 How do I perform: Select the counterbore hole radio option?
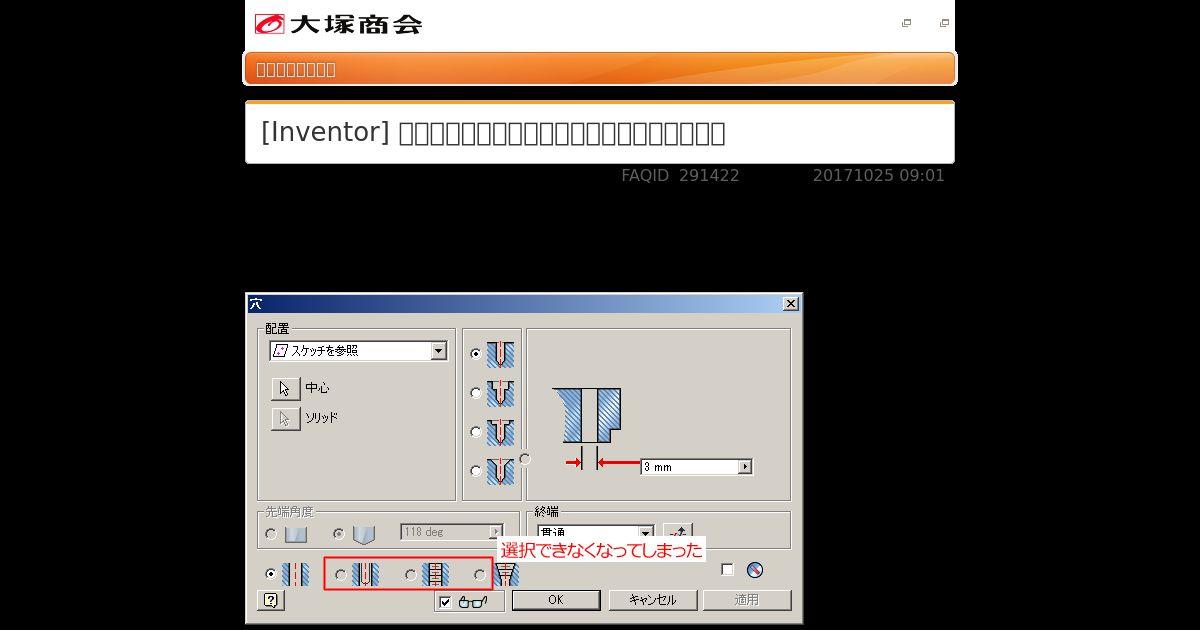pos(476,393)
